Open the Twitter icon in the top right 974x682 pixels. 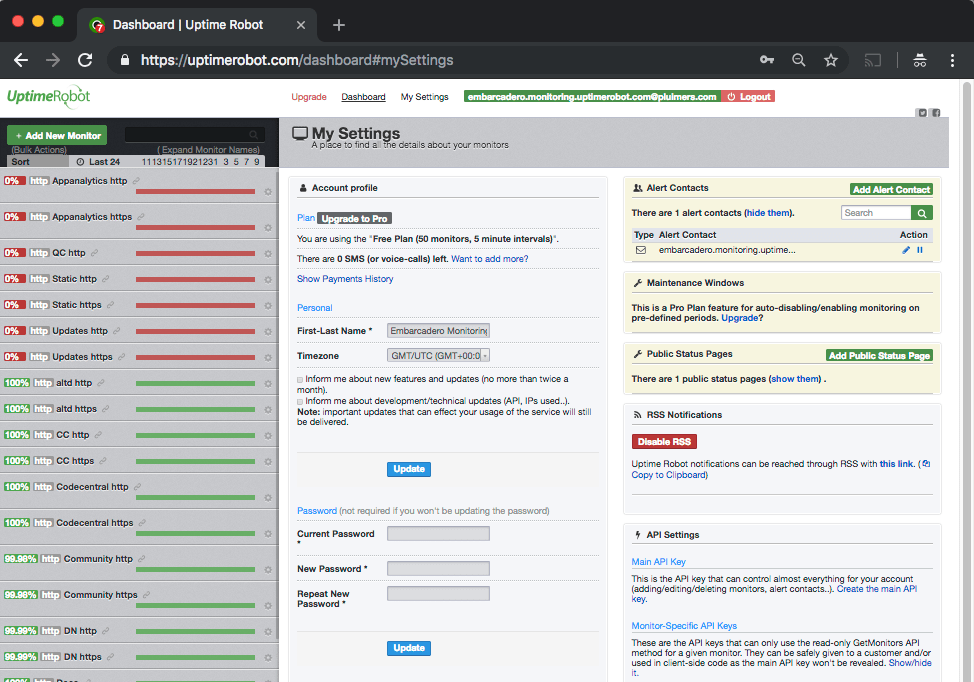point(922,113)
